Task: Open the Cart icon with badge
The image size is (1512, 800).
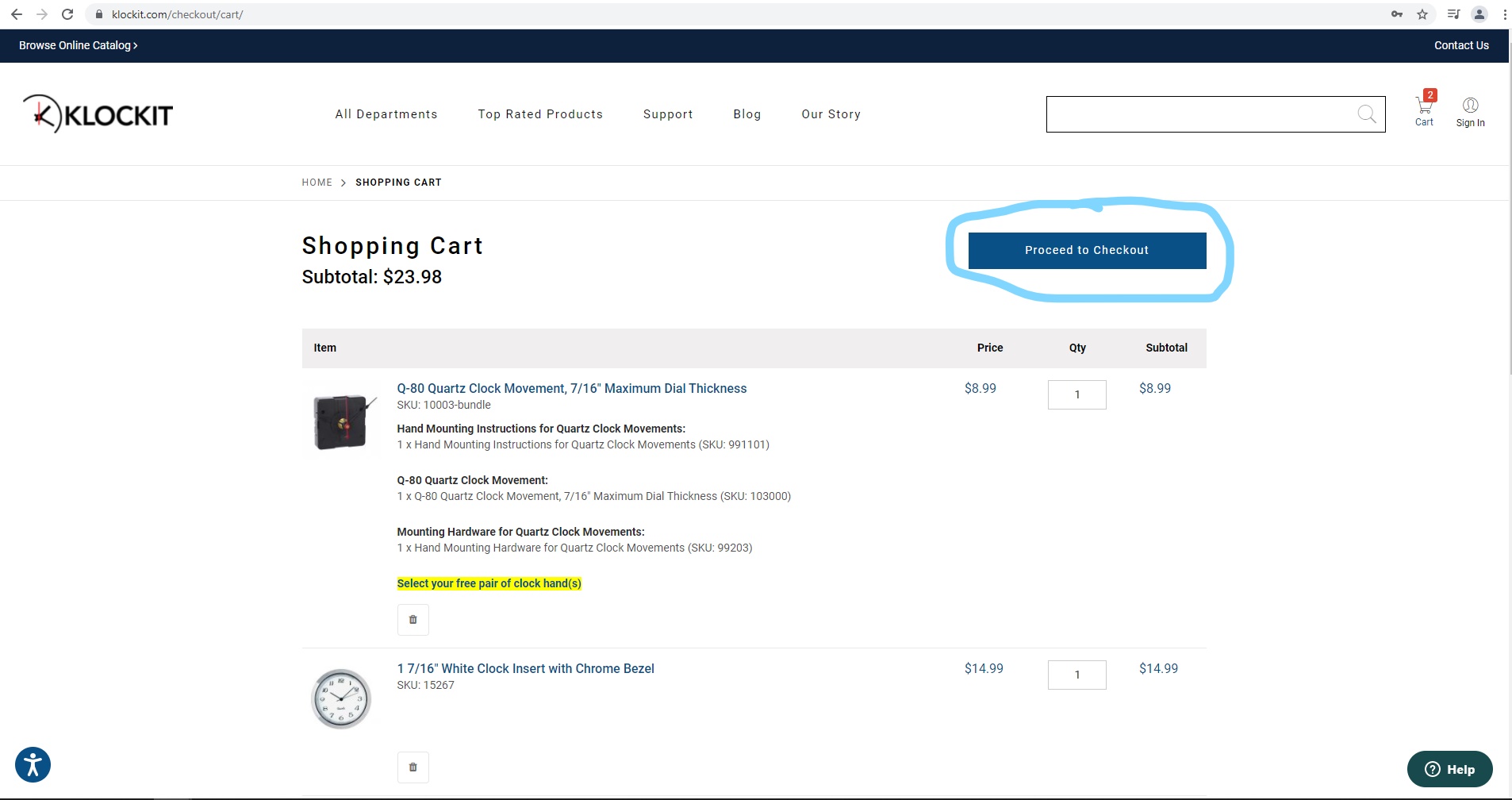Action: pos(1425,108)
